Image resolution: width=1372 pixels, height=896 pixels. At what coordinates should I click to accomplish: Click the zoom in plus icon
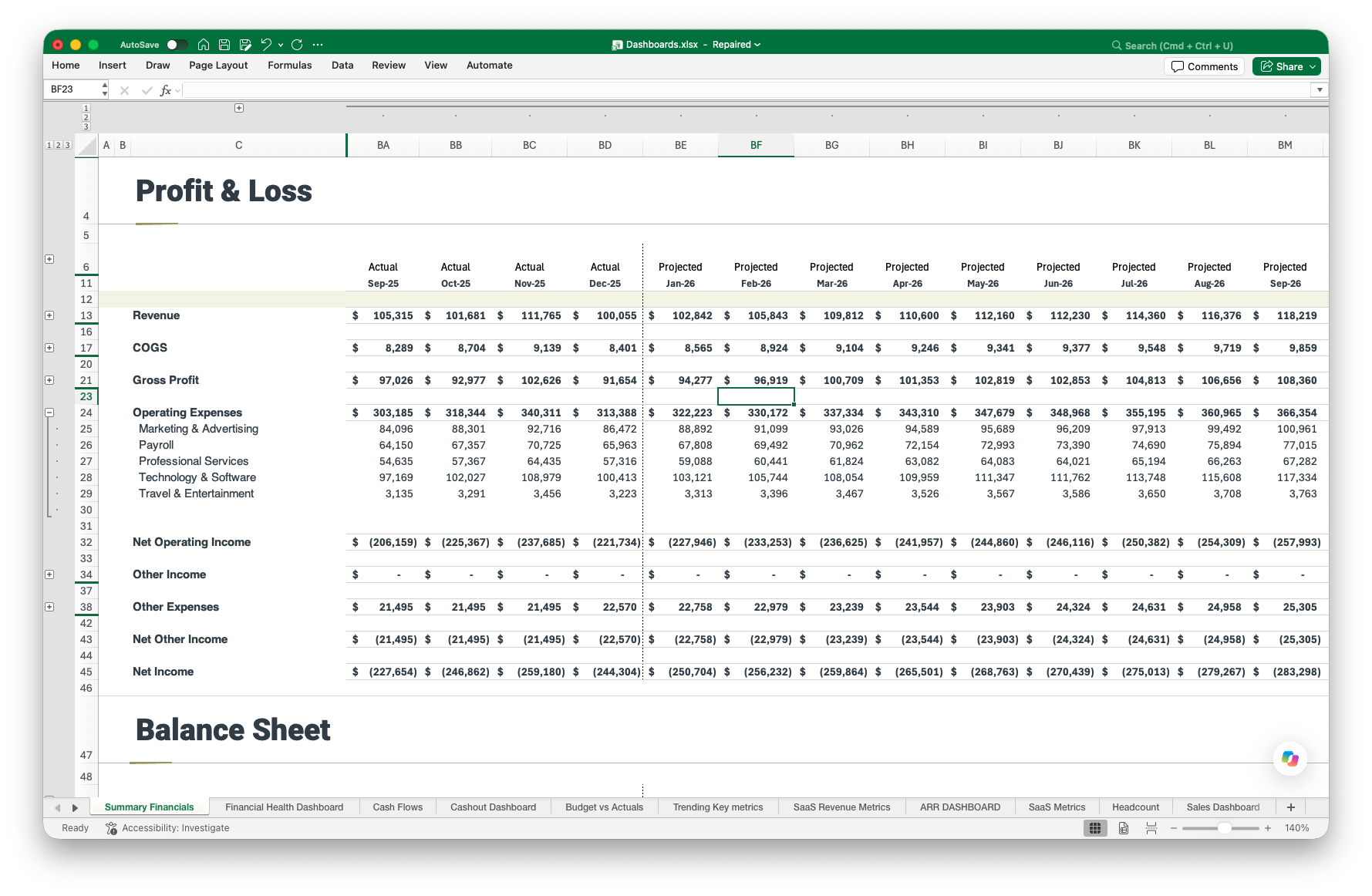click(1268, 828)
